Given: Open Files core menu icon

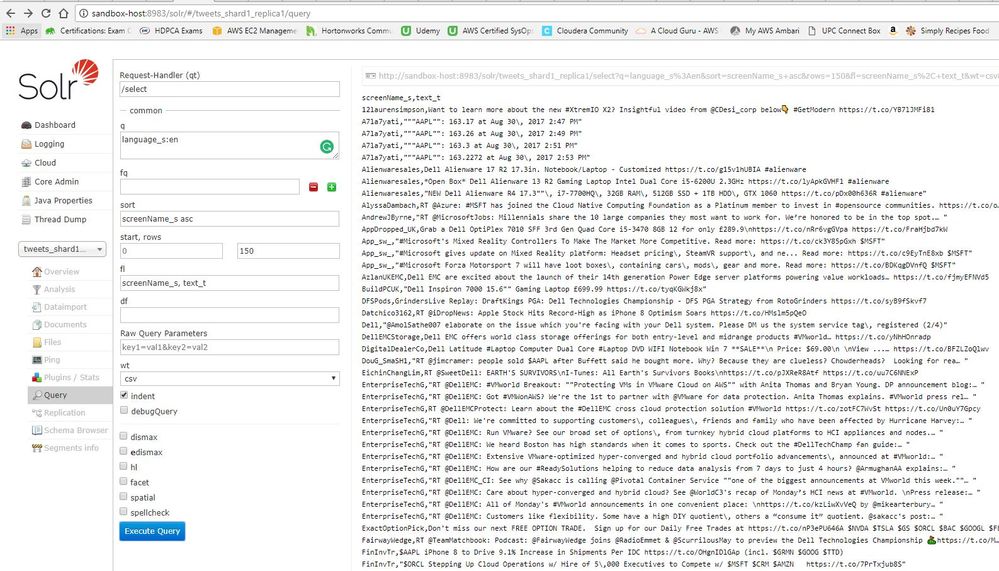Looking at the screenshot, I should (x=37, y=342).
